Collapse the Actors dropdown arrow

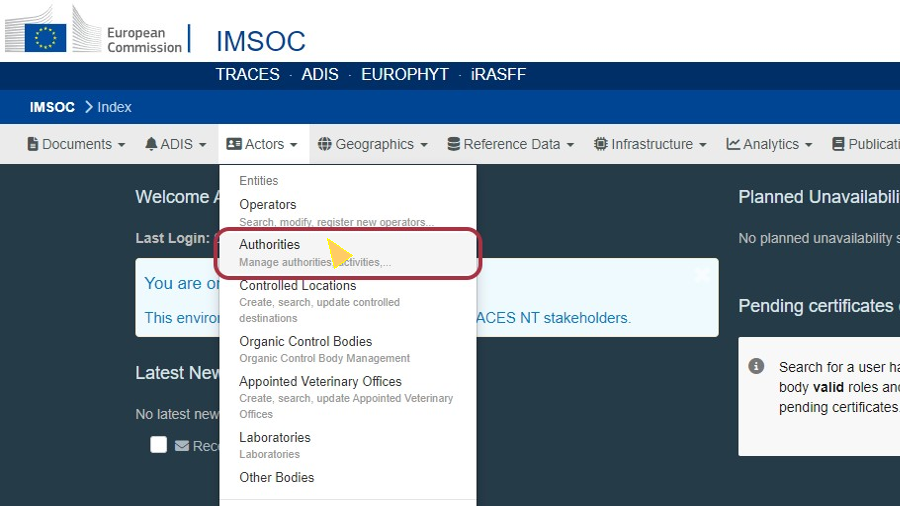click(x=294, y=145)
